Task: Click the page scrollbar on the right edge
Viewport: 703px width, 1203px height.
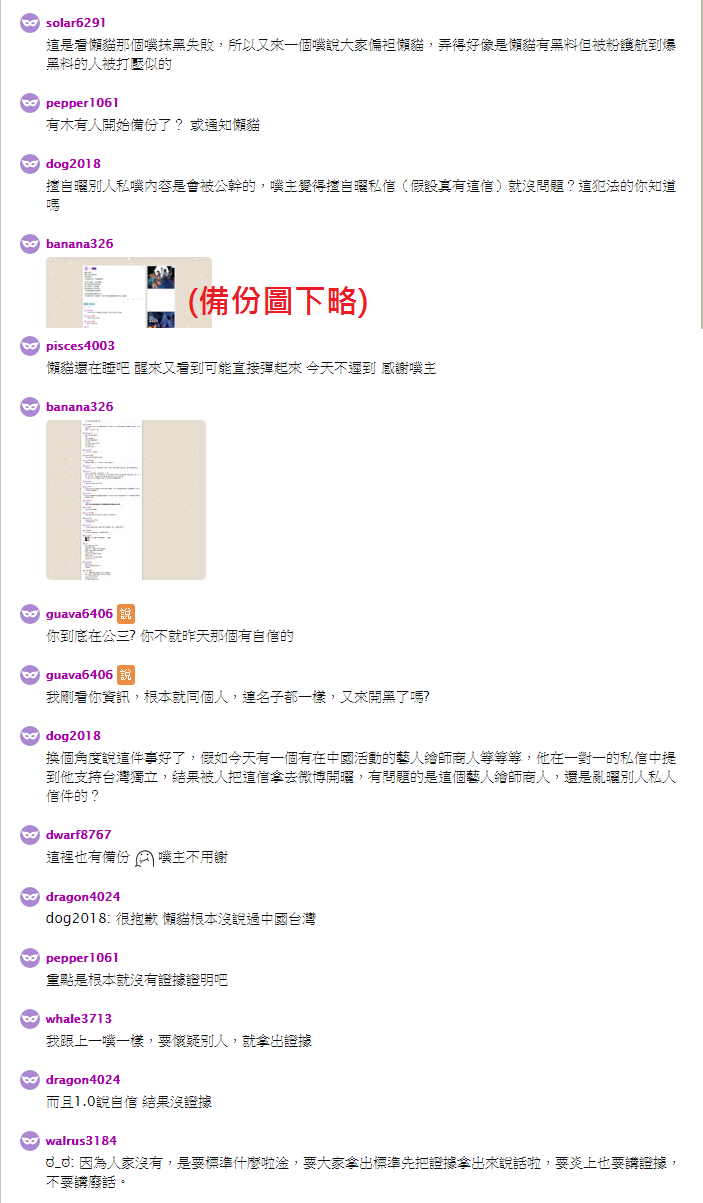Action: [700, 165]
